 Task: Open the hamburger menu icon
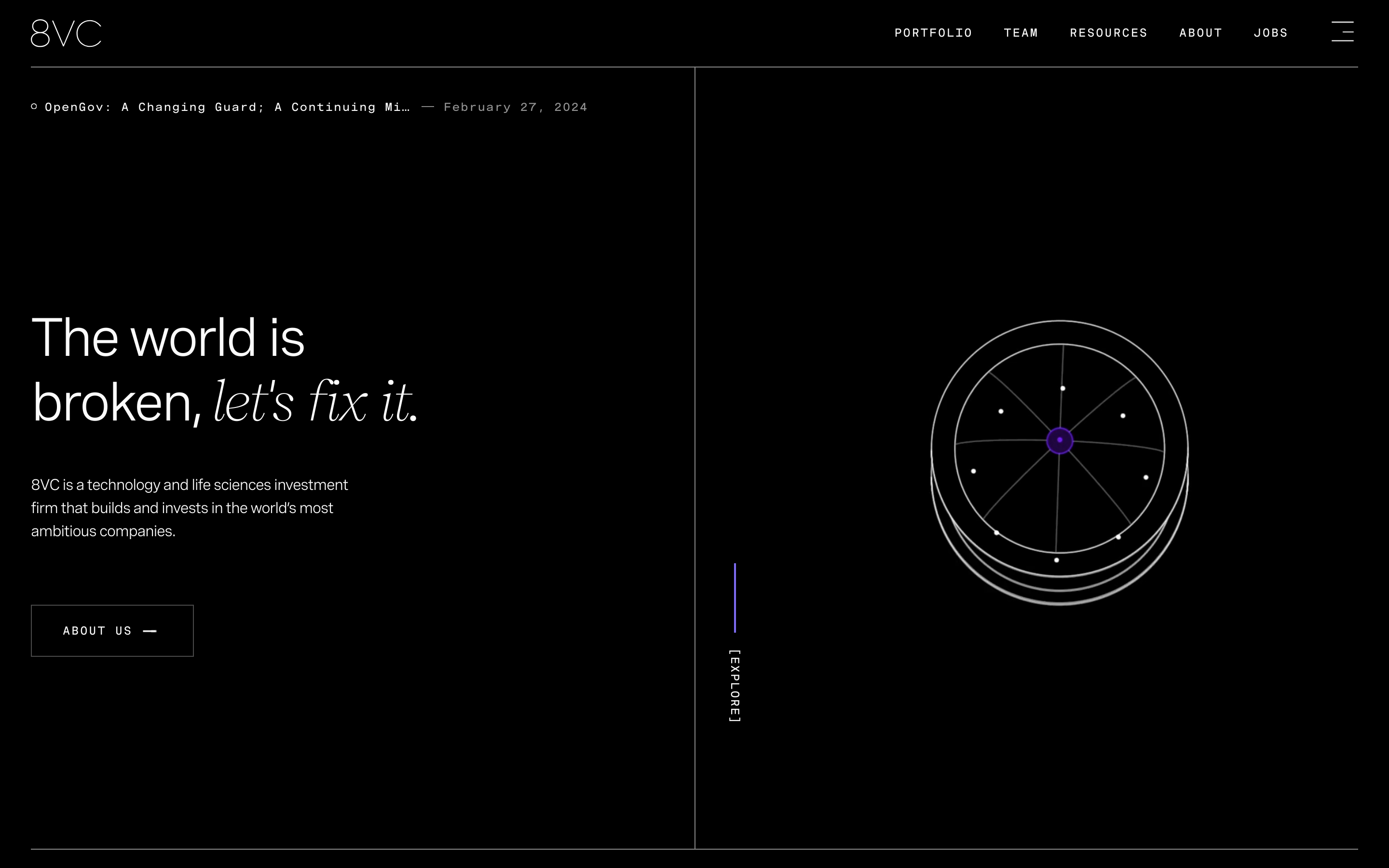pyautogui.click(x=1342, y=31)
